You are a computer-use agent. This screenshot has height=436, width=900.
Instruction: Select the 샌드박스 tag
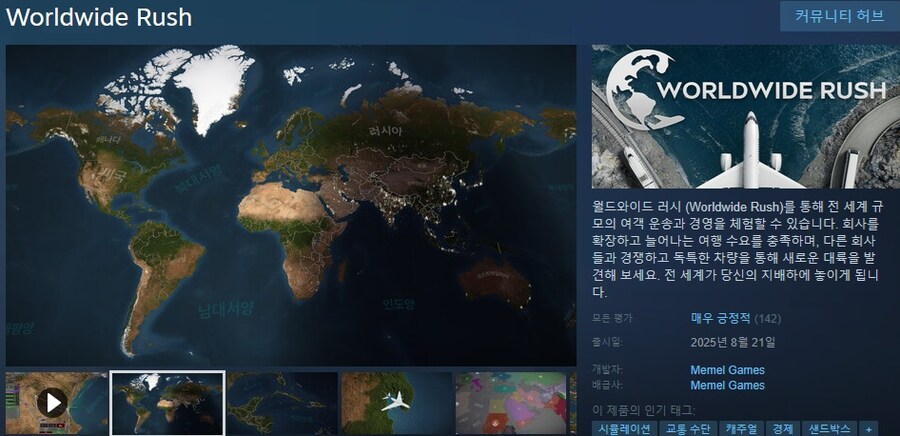tap(829, 429)
